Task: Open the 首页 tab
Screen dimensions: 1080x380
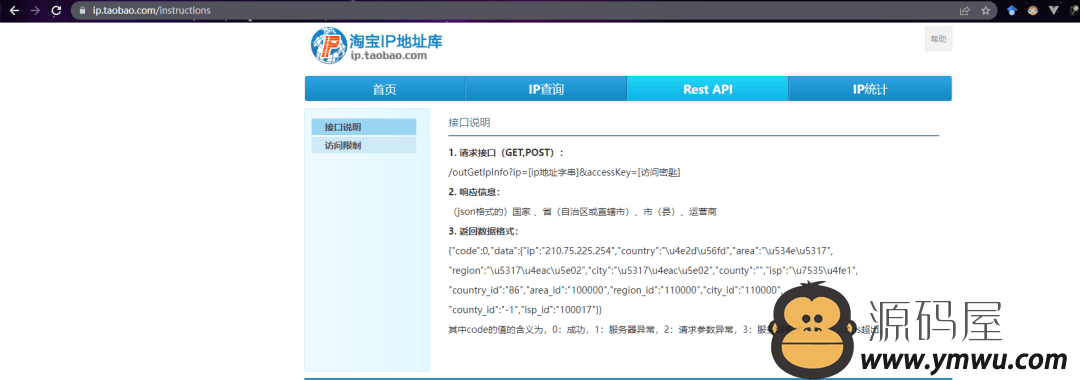Action: tap(385, 89)
